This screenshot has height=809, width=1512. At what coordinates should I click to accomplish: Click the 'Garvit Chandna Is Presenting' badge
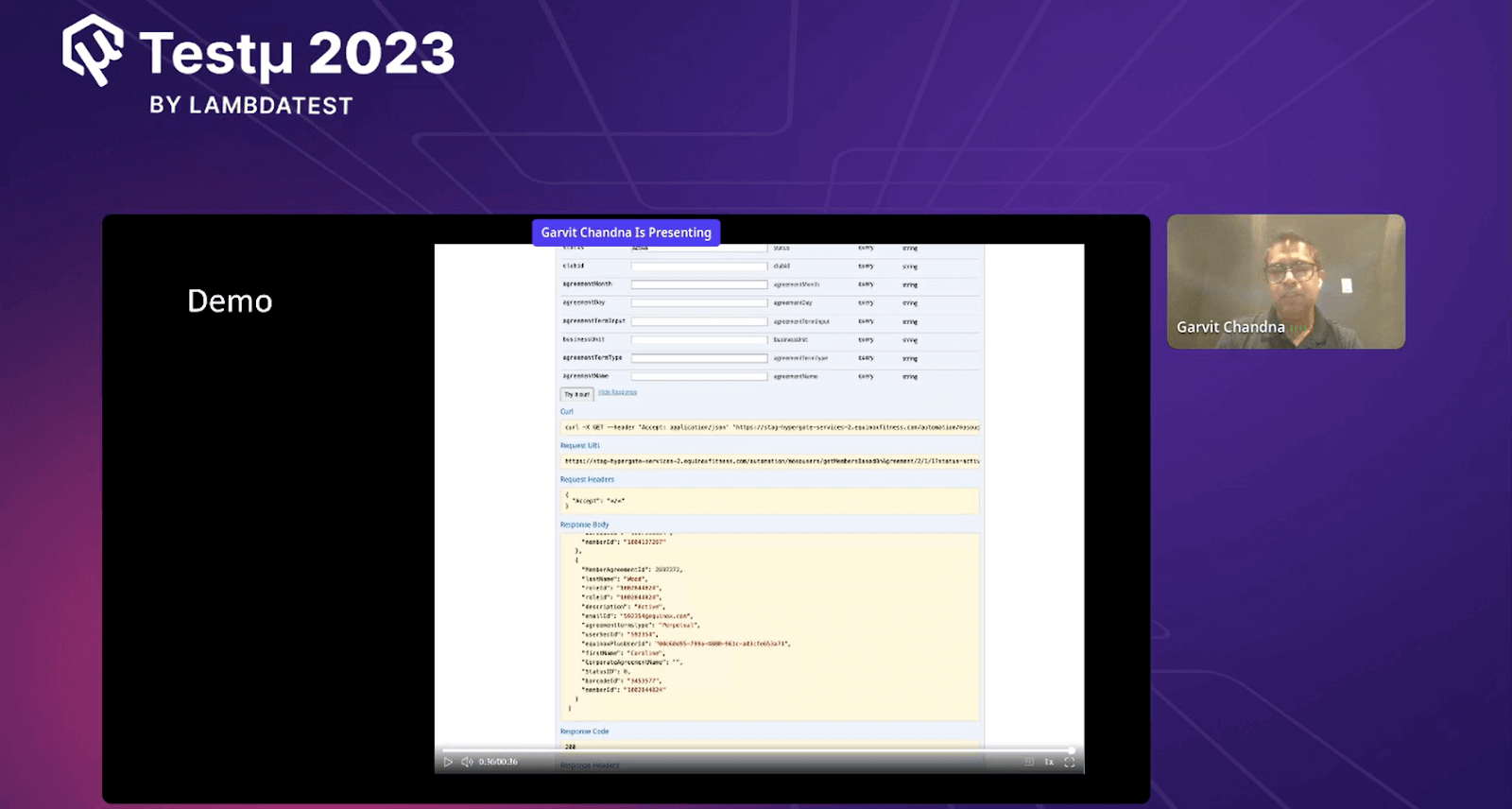tap(626, 232)
